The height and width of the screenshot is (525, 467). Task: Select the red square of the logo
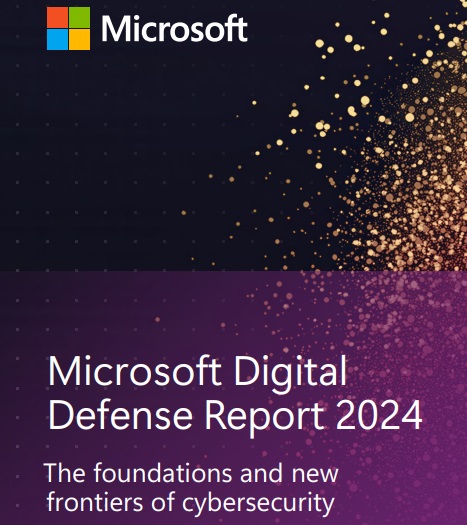coord(57,17)
